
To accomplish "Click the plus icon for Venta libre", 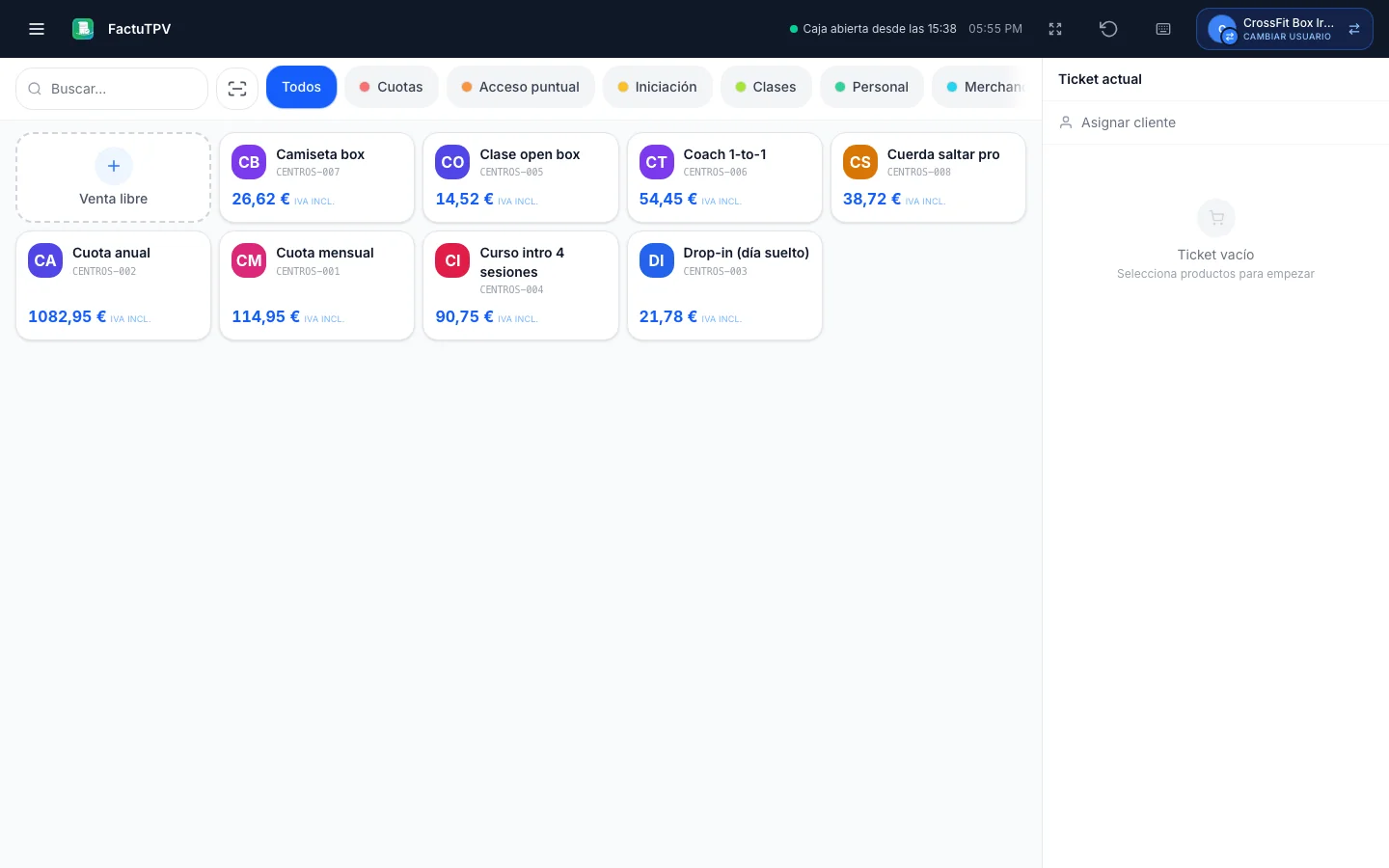I will 114,166.
